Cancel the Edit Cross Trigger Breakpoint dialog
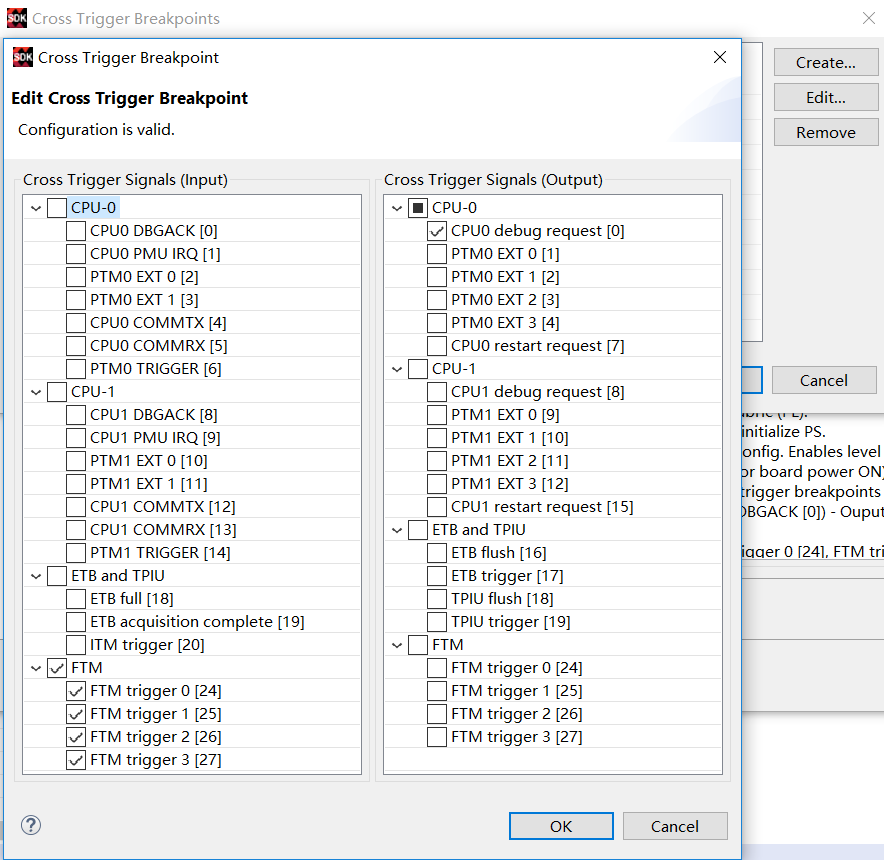The width and height of the screenshot is (884, 860). click(x=675, y=826)
